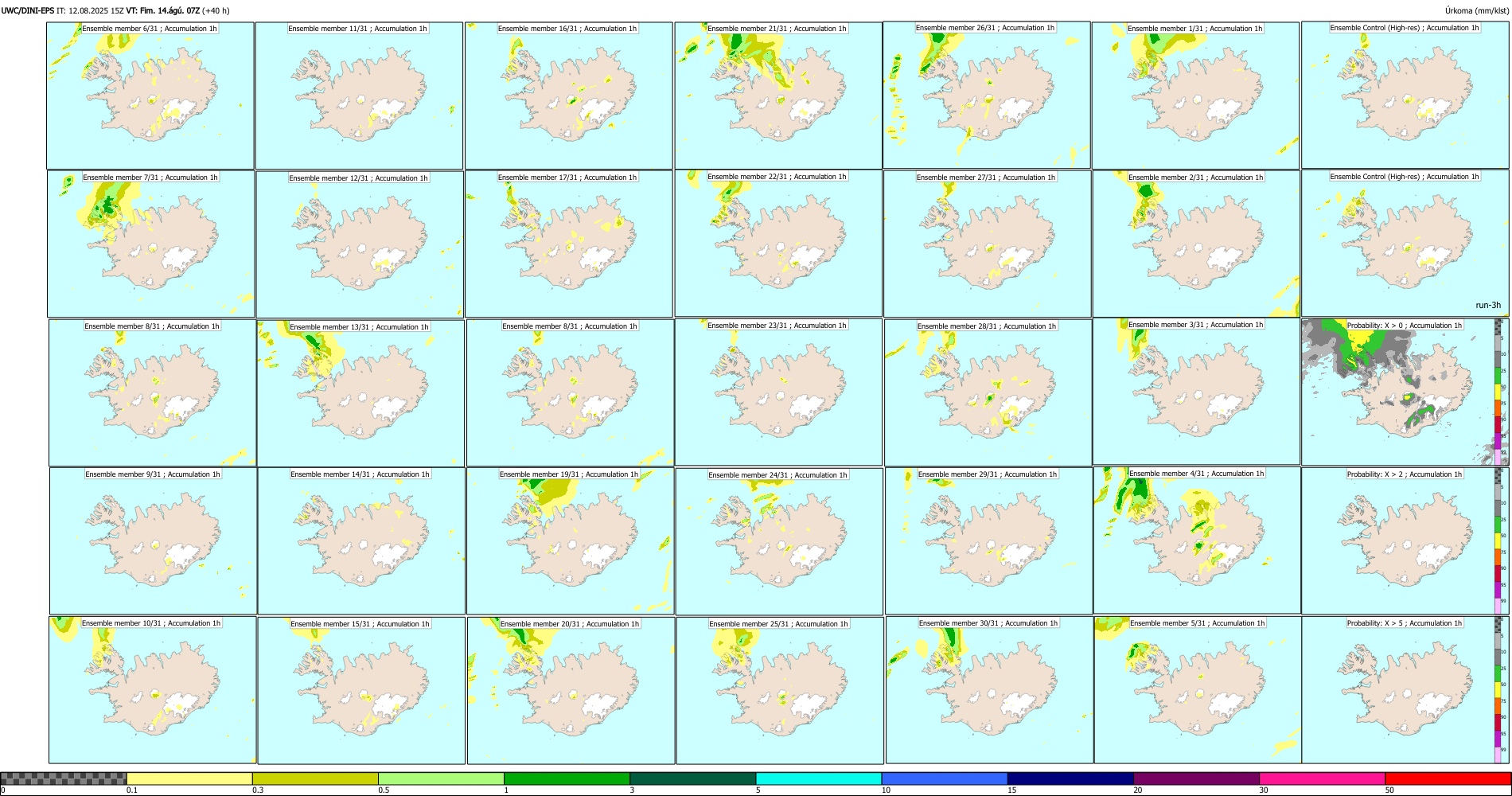
Task: Click the 'run-3h' label
Action: 1487,305
